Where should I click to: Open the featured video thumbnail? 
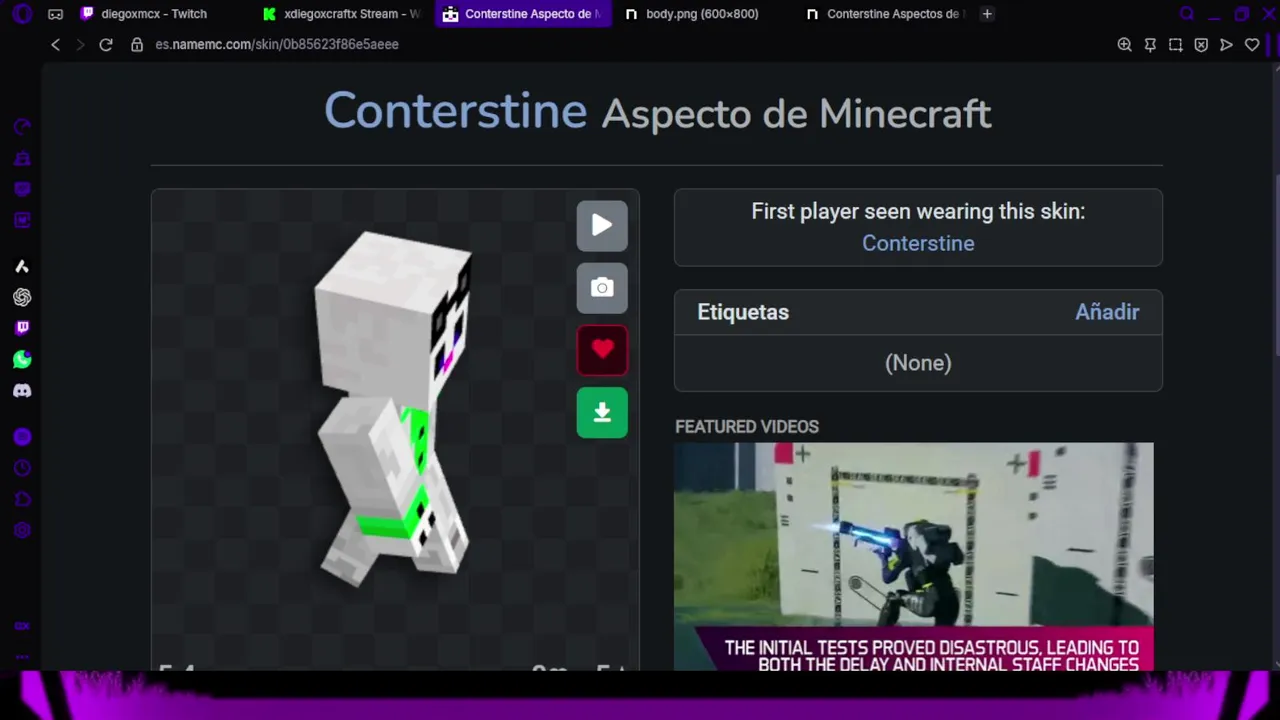913,556
